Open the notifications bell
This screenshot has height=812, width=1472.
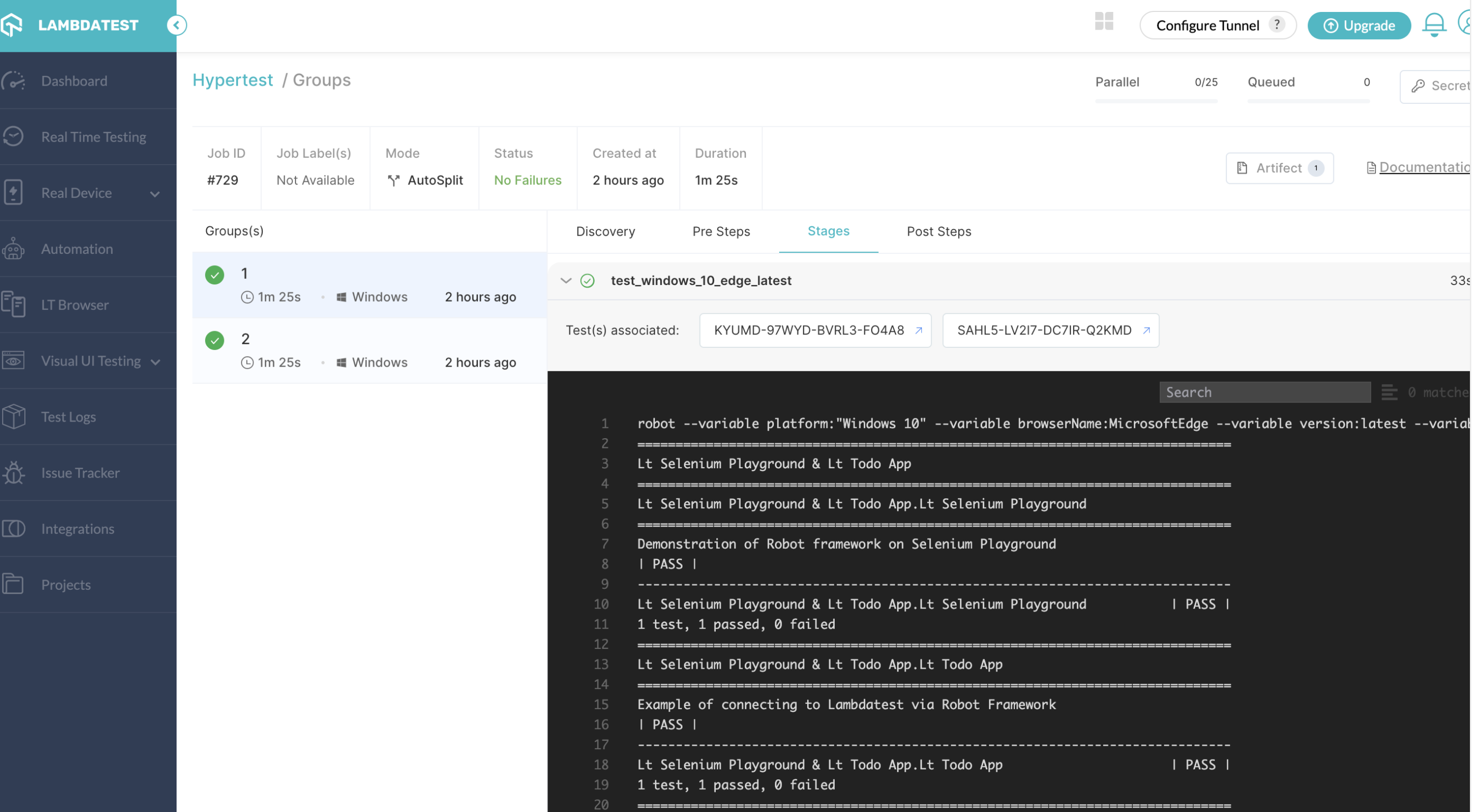click(1434, 24)
